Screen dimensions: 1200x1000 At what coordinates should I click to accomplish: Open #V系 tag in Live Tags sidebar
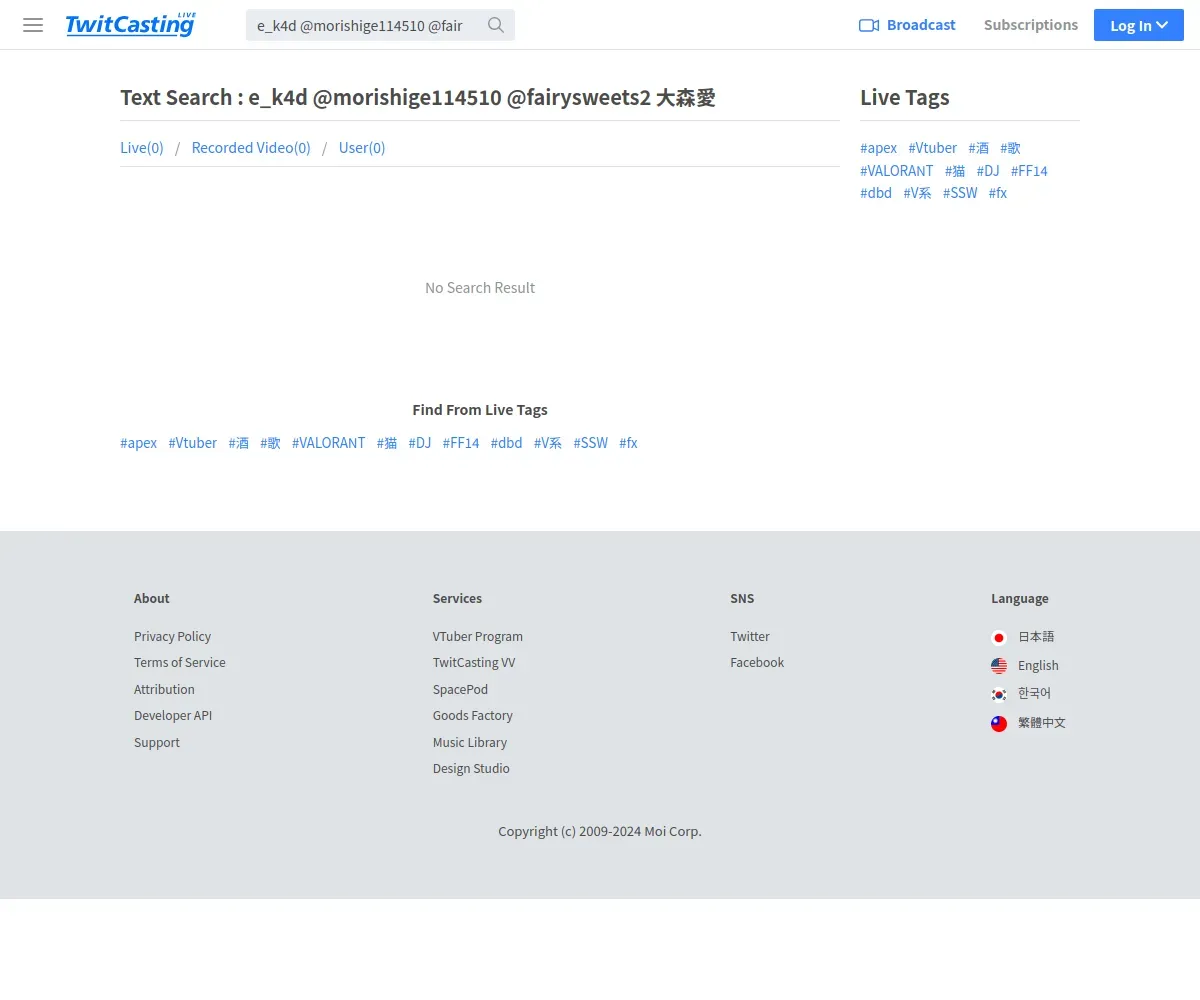[x=917, y=193]
